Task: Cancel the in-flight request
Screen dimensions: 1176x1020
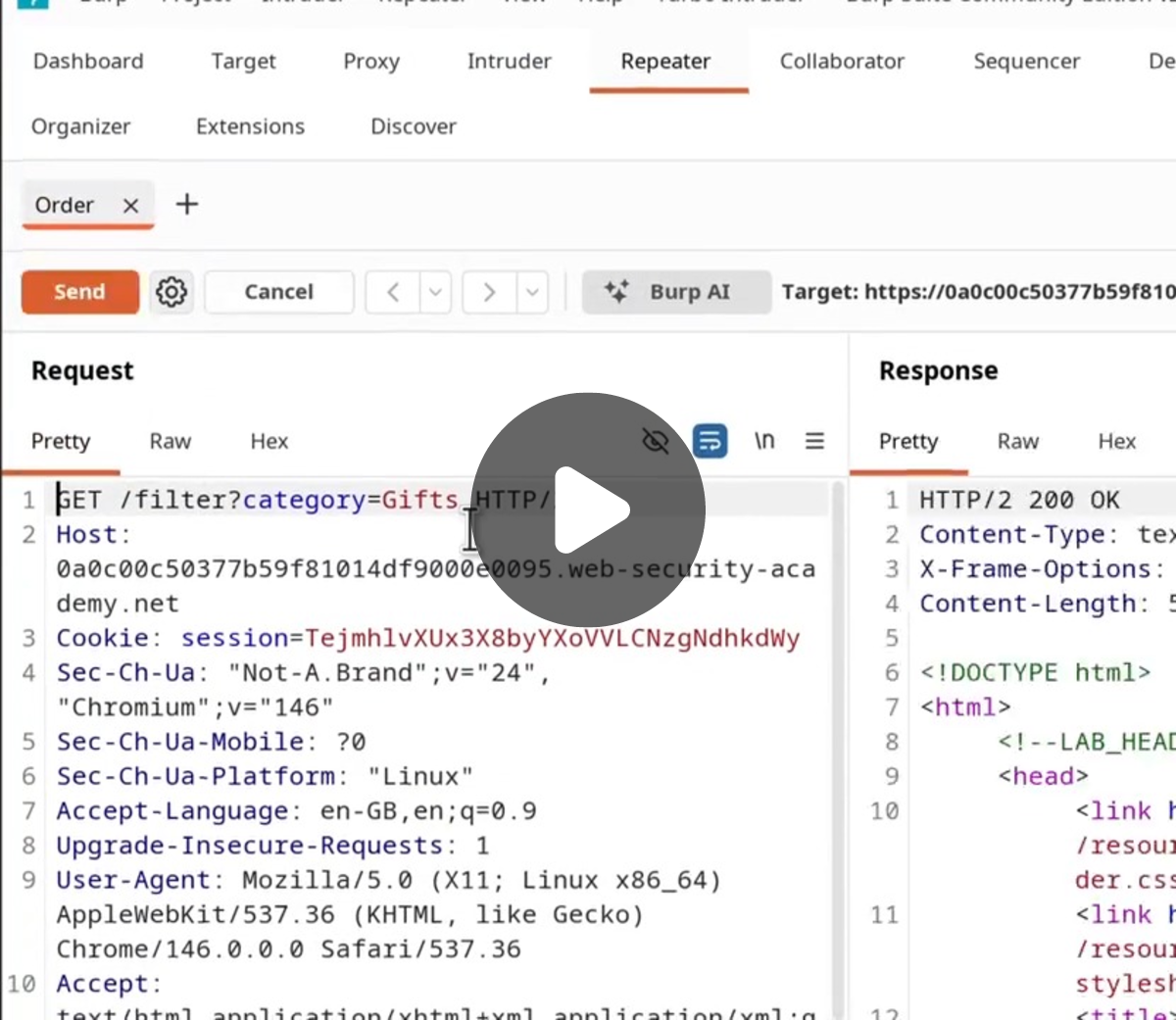Action: (278, 292)
